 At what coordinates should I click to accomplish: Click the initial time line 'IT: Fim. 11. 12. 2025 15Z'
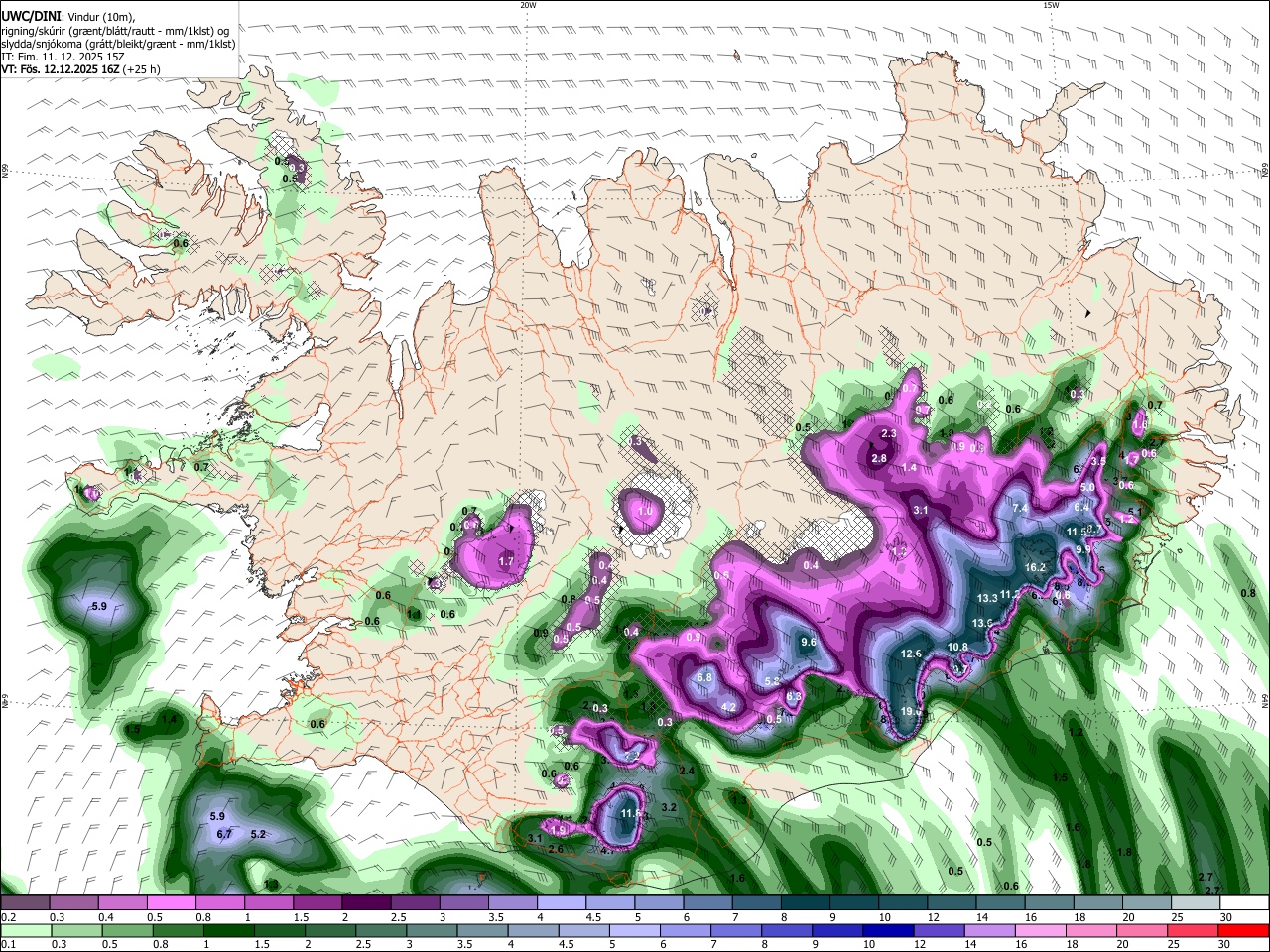63,57
